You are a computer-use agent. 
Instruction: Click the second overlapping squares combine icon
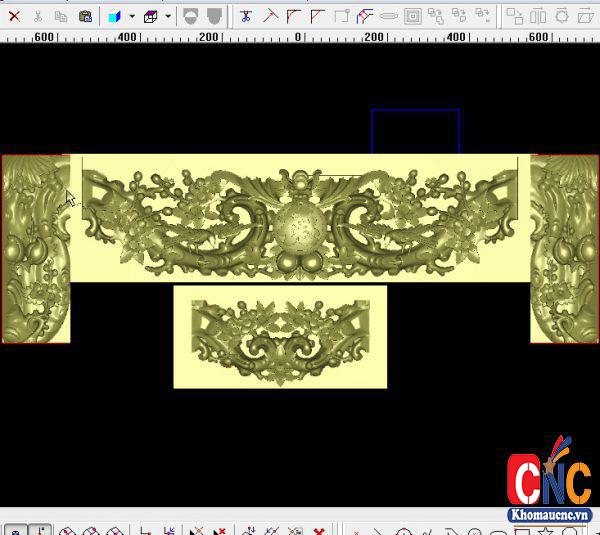[459, 16]
